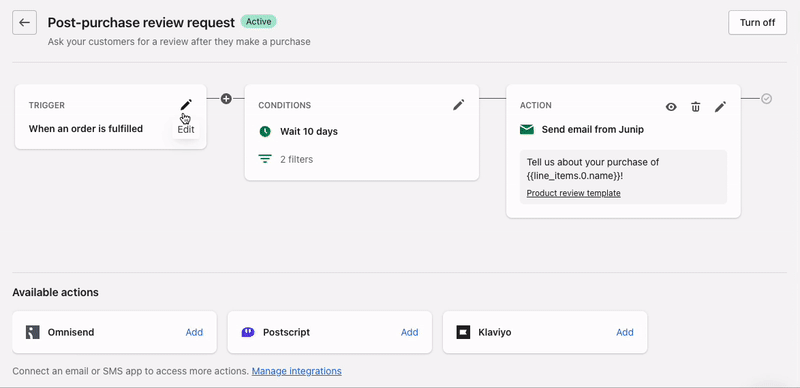
Task: Add a step with plus circle
Action: 226,99
